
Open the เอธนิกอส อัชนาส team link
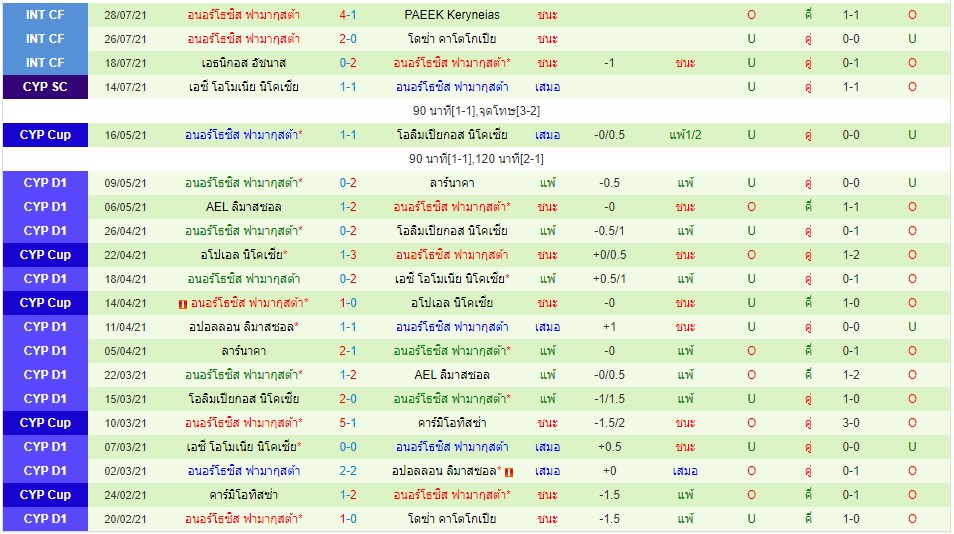coord(243,63)
